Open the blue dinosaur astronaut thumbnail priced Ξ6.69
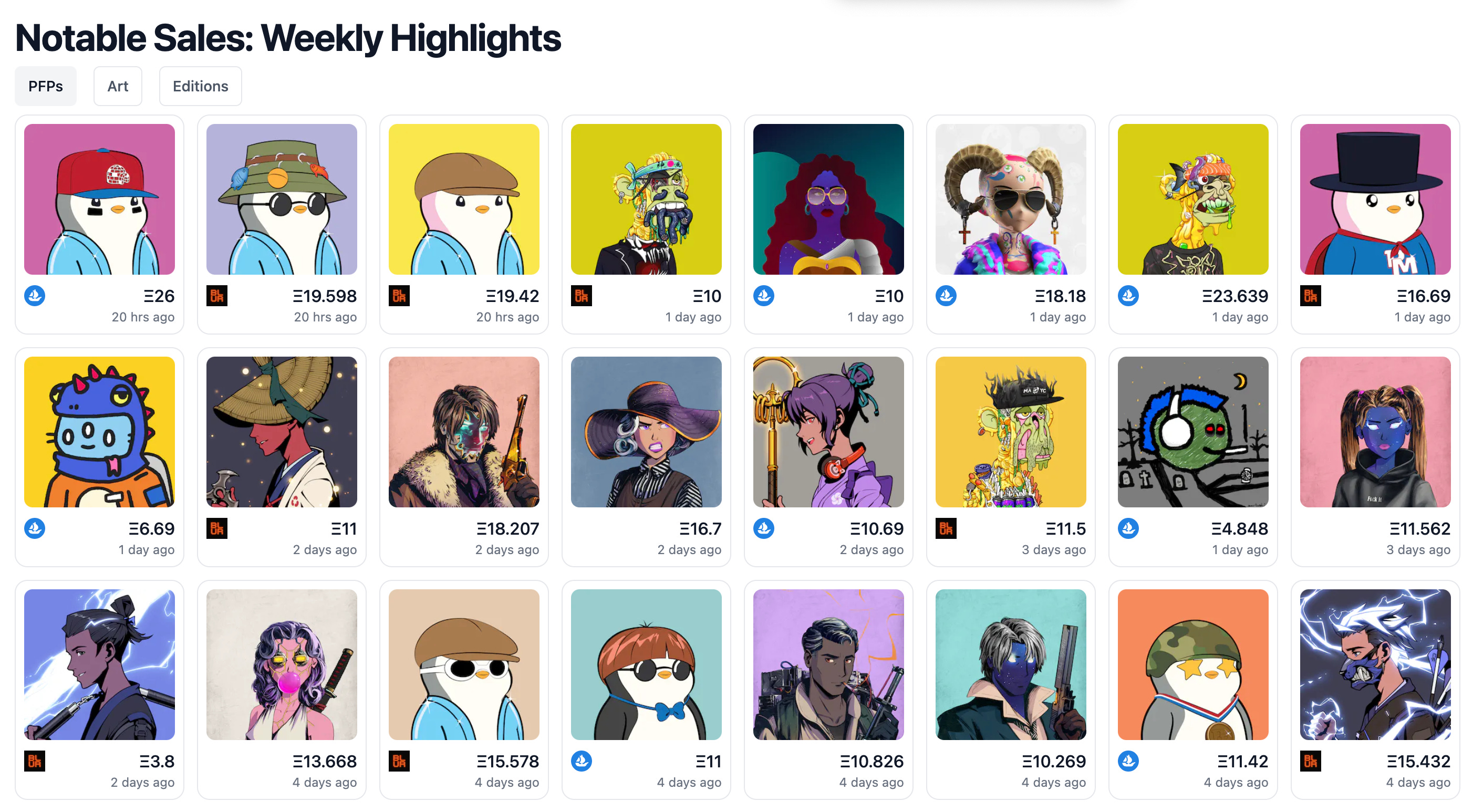 point(99,432)
